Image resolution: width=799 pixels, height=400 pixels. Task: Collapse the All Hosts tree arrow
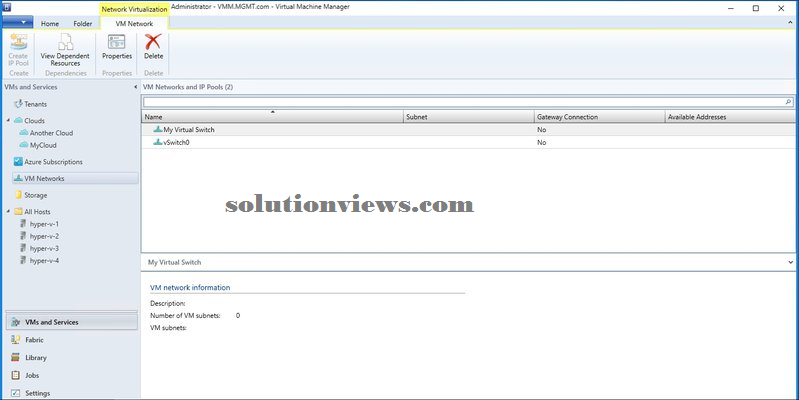coord(8,211)
